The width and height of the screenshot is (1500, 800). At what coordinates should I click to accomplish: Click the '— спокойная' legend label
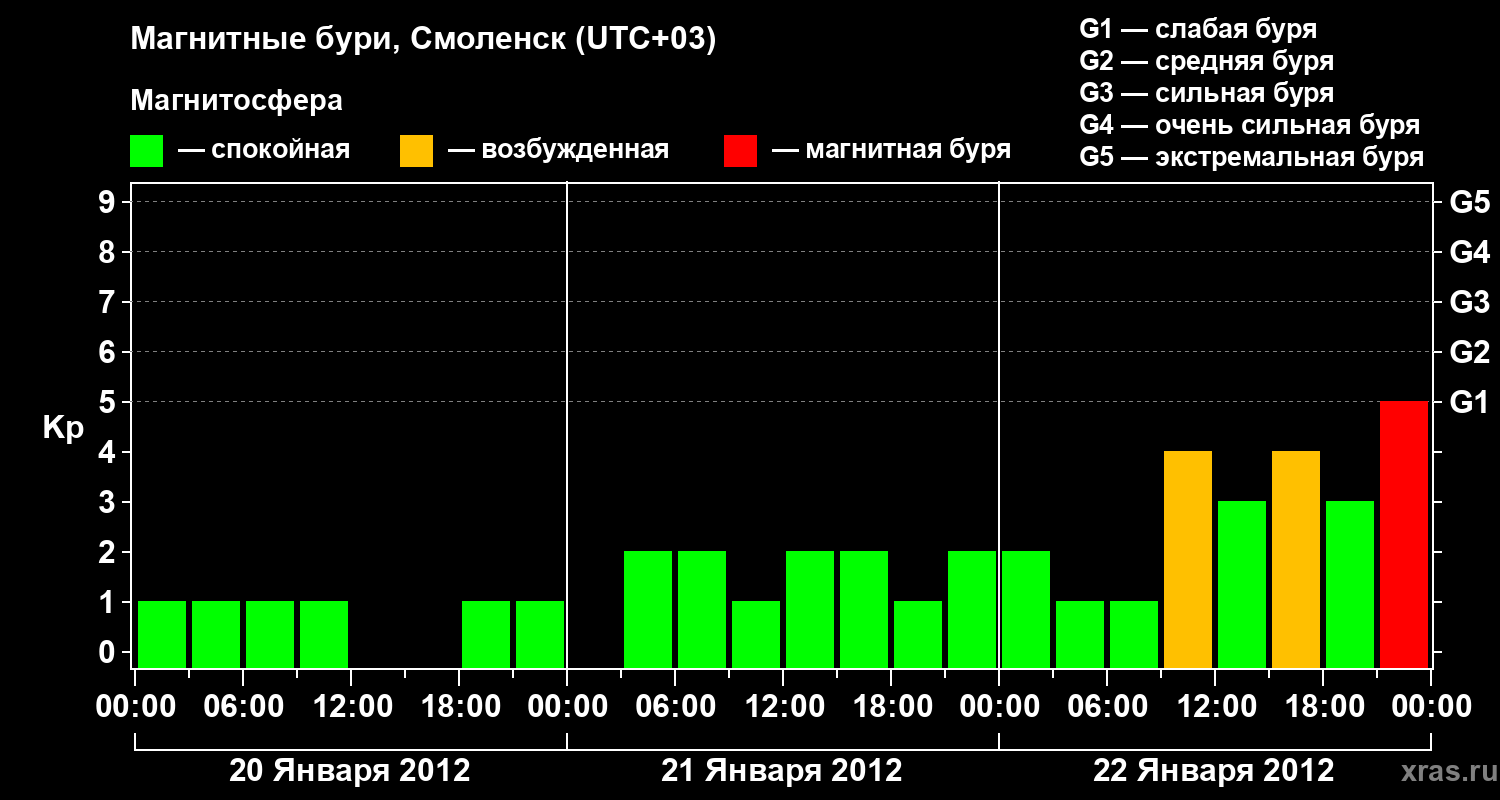[x=264, y=150]
